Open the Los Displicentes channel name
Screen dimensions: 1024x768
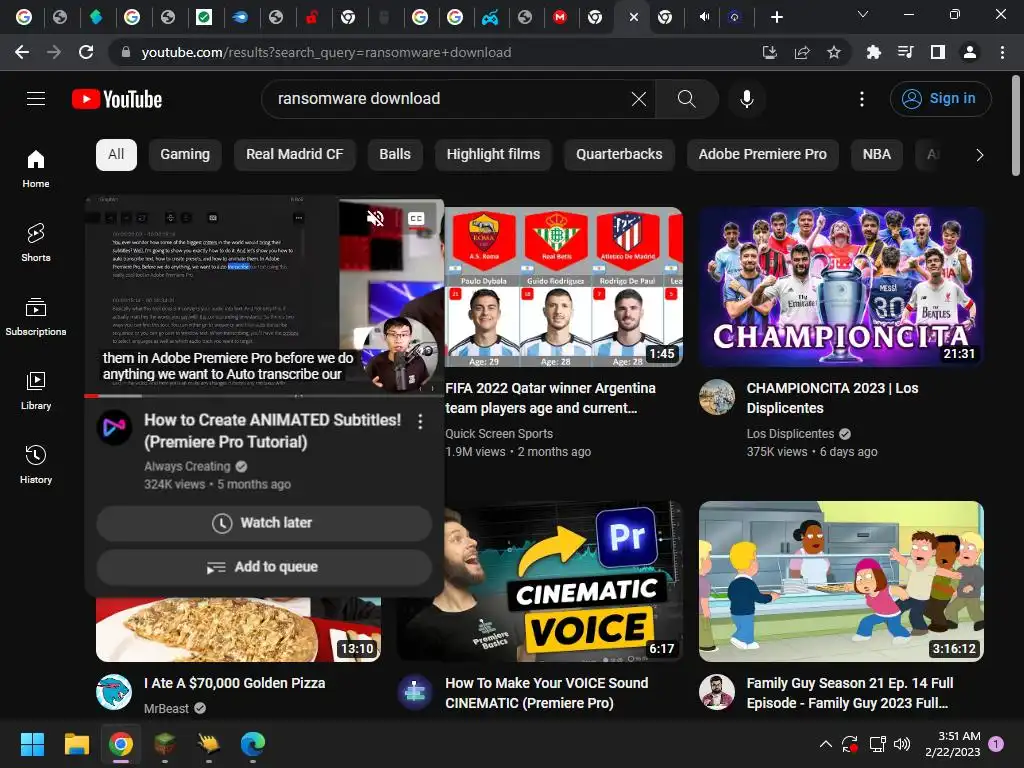click(x=790, y=434)
